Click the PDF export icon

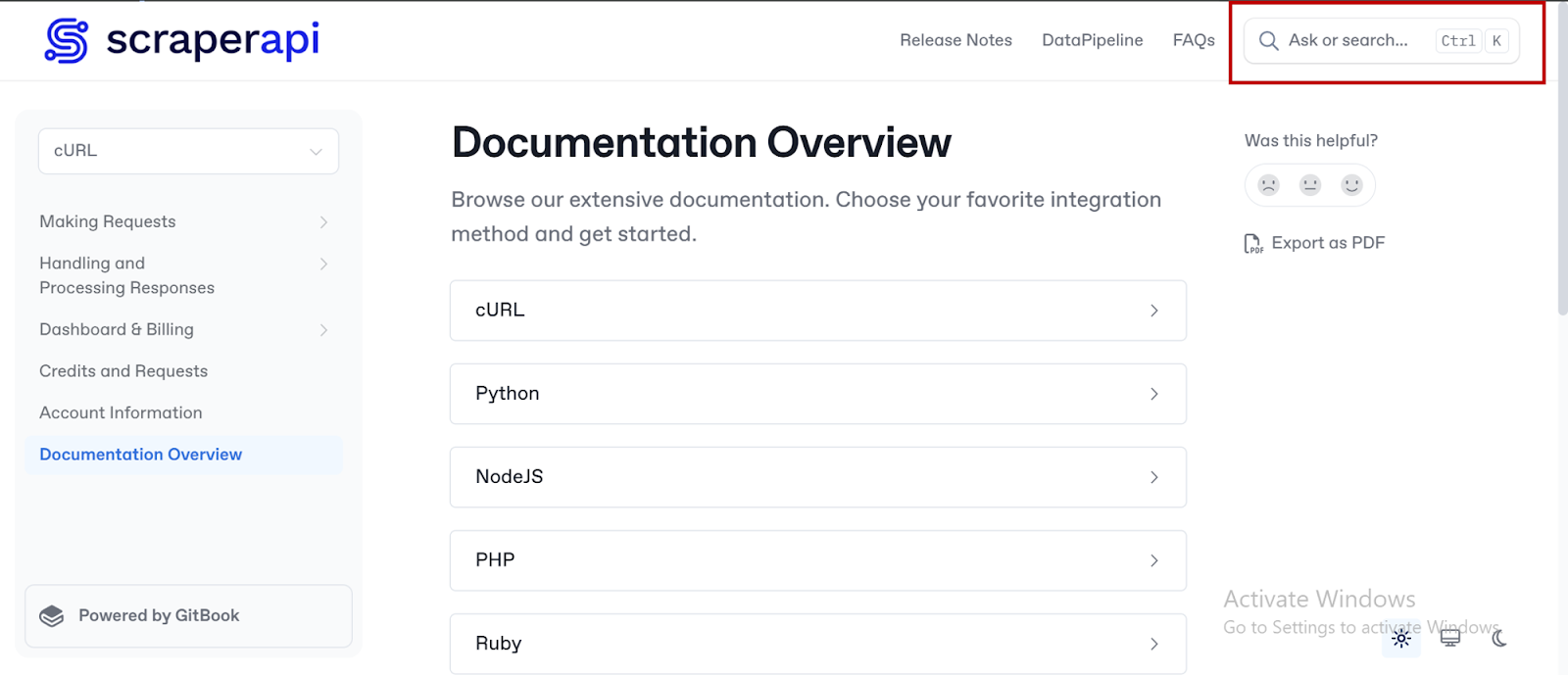coord(1253,244)
